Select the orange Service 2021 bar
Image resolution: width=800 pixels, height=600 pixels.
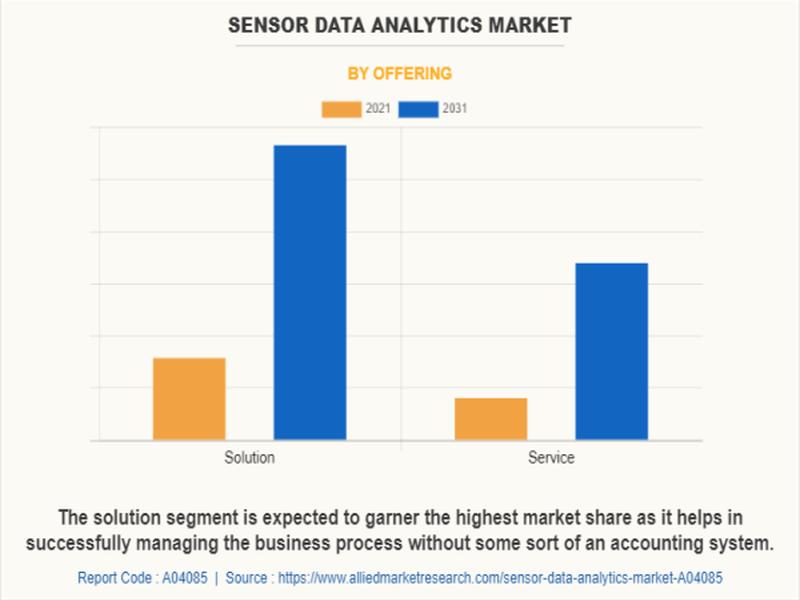coord(491,419)
